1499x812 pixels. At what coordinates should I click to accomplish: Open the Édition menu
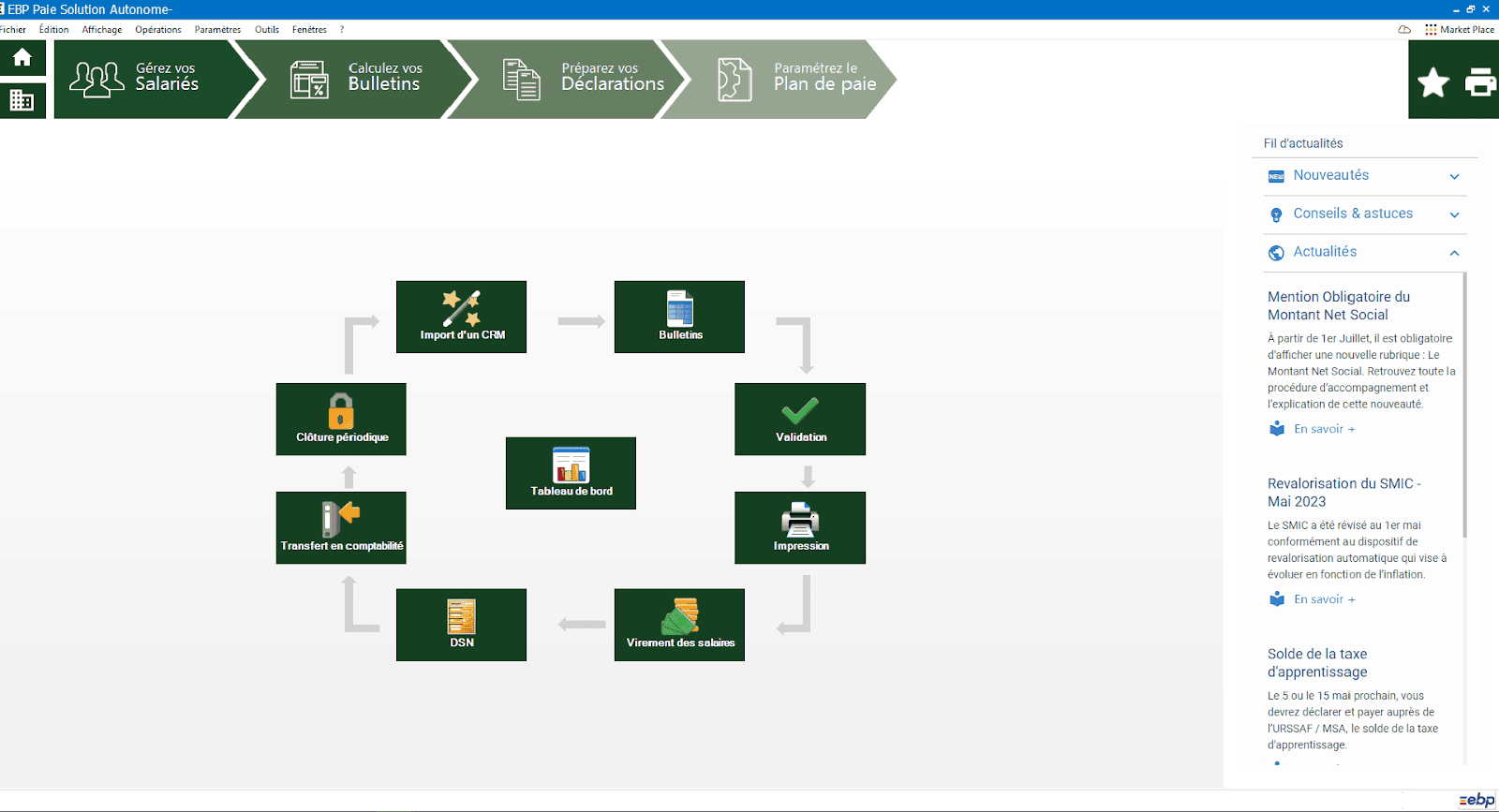53,30
